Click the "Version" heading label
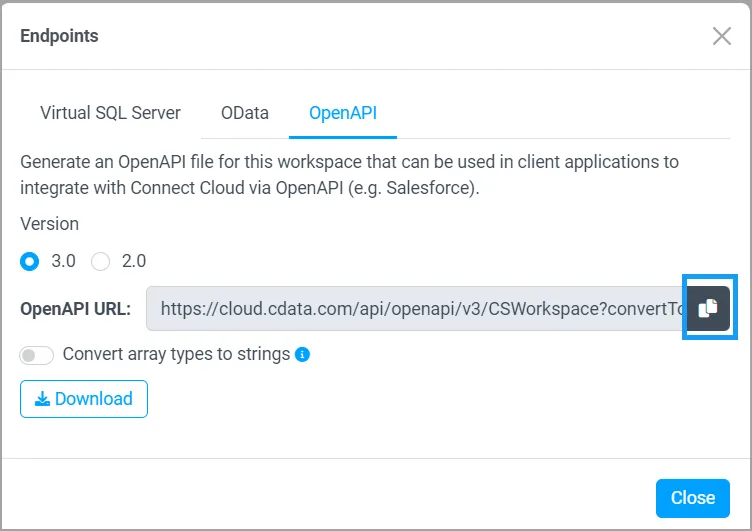Viewport: 752px width, 531px height. tap(49, 224)
